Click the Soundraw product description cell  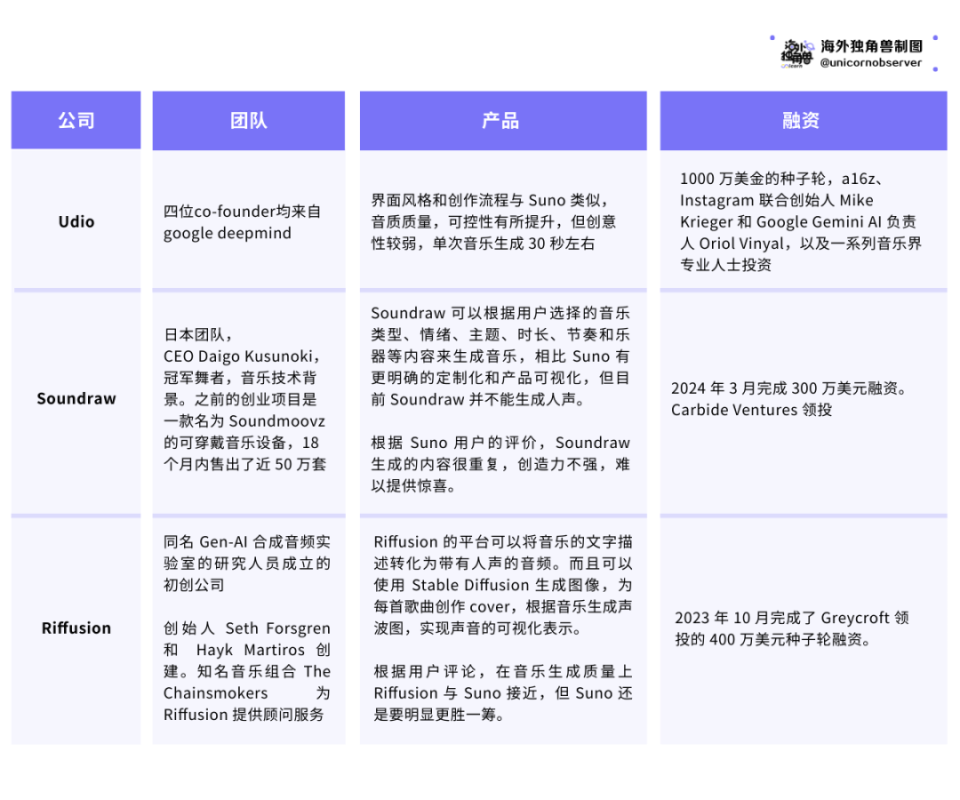click(502, 398)
